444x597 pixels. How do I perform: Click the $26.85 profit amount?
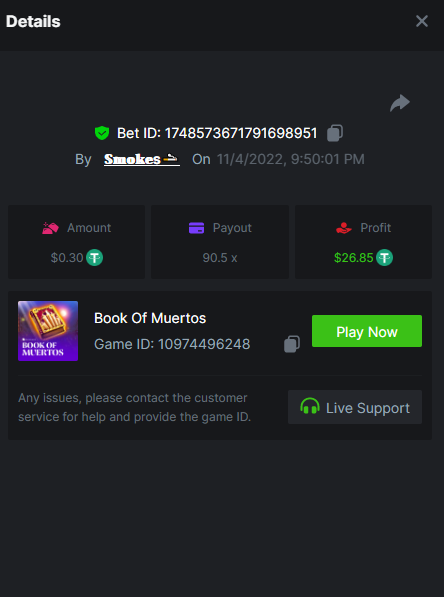(353, 258)
